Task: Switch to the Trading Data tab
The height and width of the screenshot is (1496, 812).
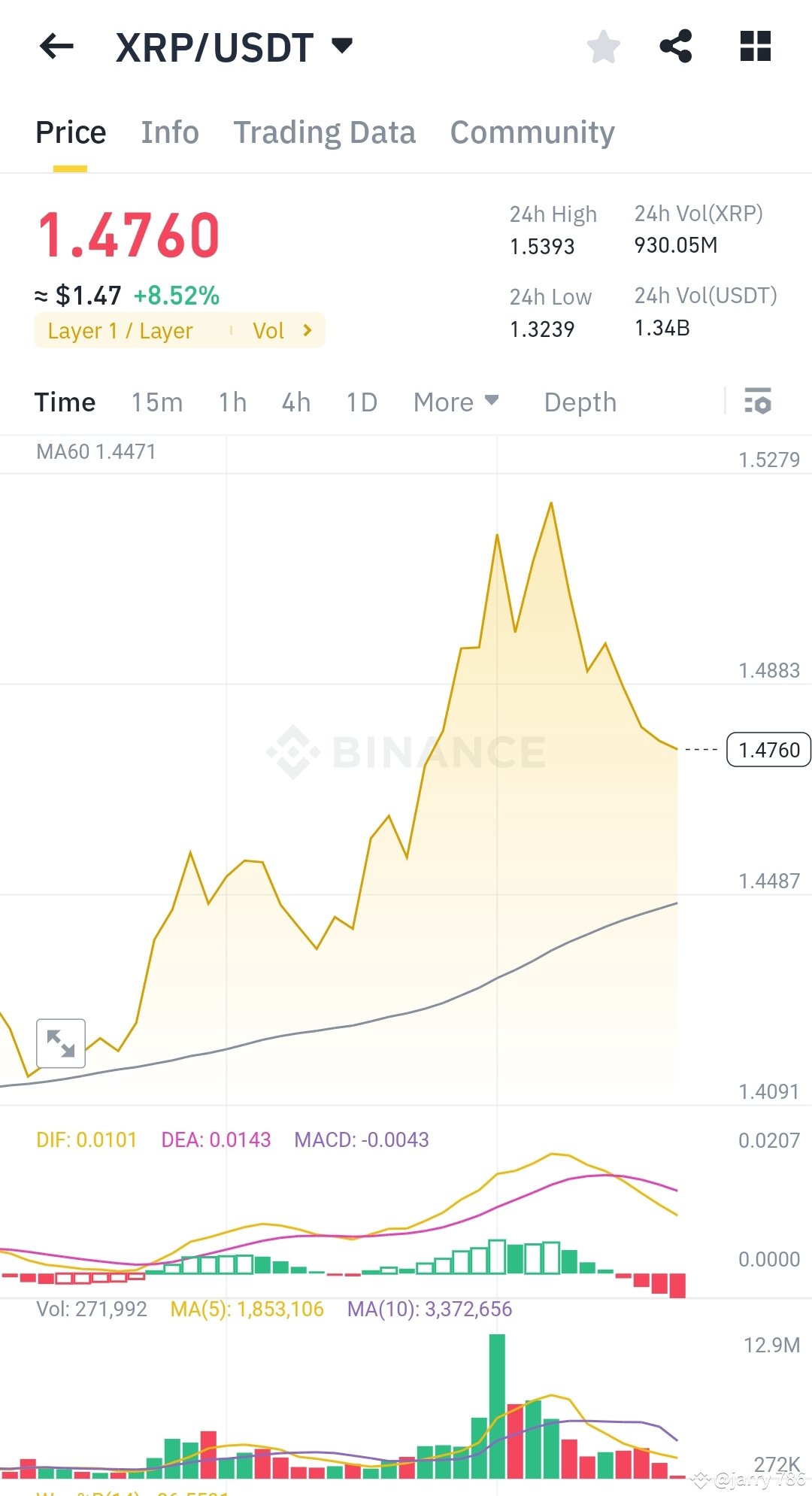Action: point(326,132)
